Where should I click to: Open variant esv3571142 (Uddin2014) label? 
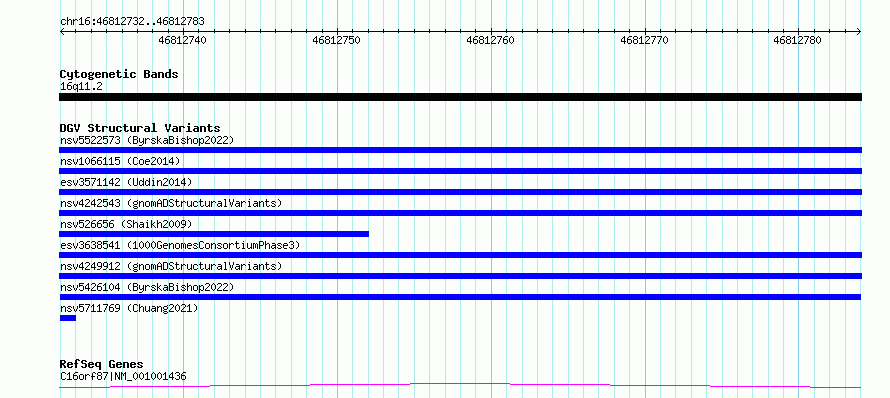(126, 182)
